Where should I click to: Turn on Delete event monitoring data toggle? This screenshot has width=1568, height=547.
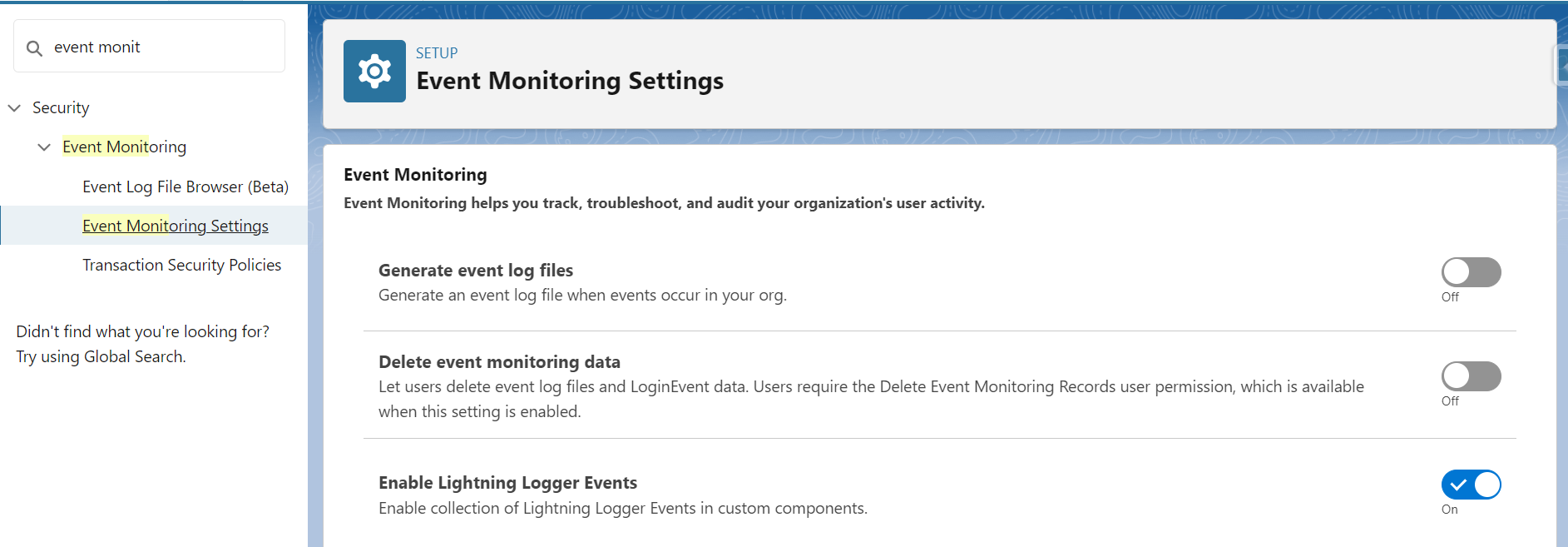pos(1471,376)
